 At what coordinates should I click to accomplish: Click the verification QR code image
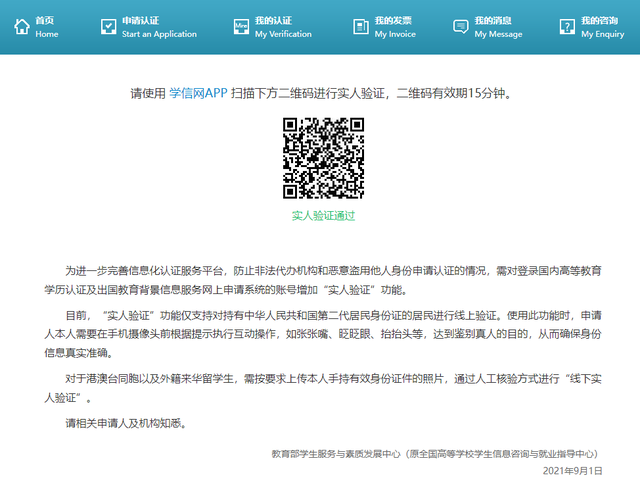(323, 158)
